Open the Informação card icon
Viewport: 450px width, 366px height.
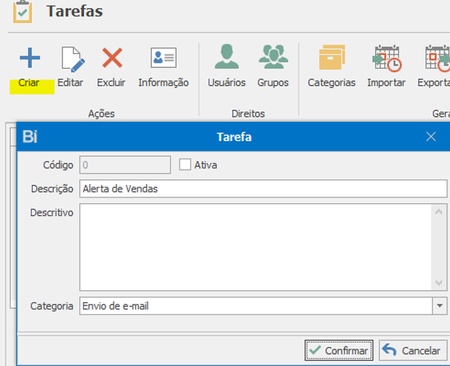163,58
